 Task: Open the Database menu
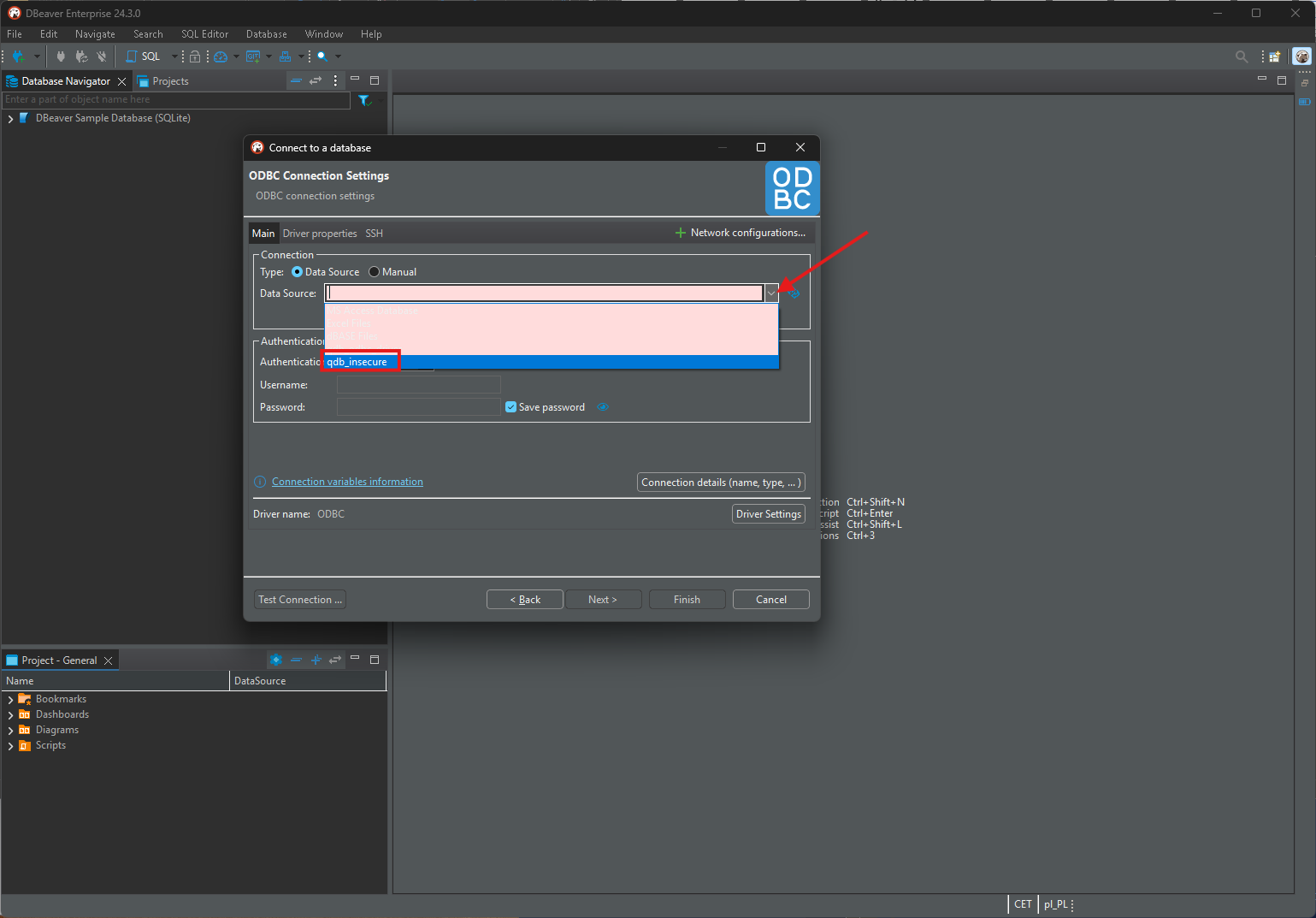[267, 34]
